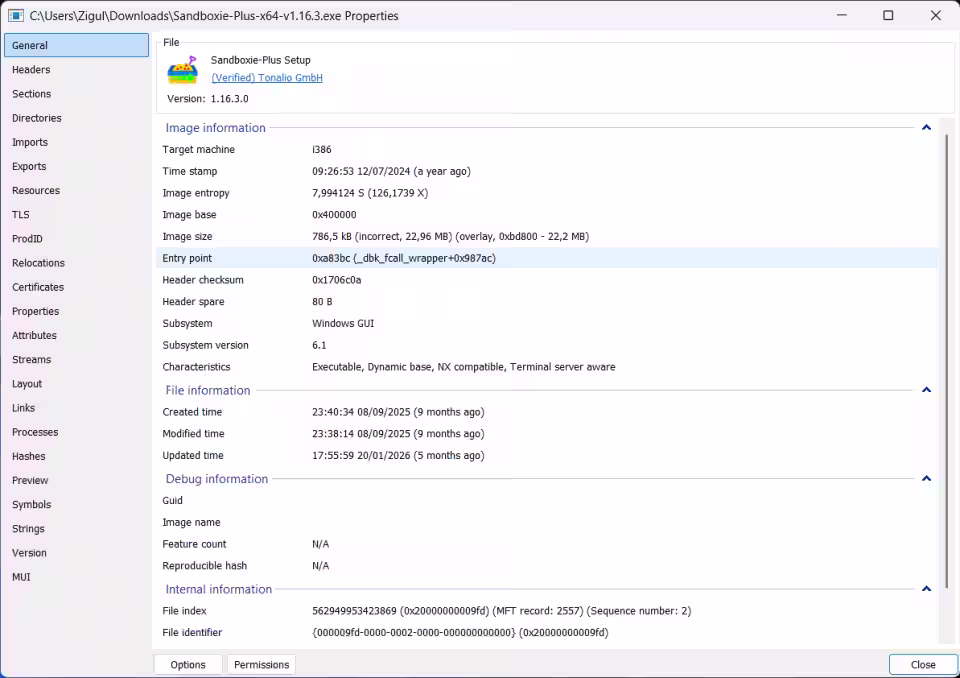The height and width of the screenshot is (678, 960).
Task: Open the Permissions button
Action: [x=261, y=665]
